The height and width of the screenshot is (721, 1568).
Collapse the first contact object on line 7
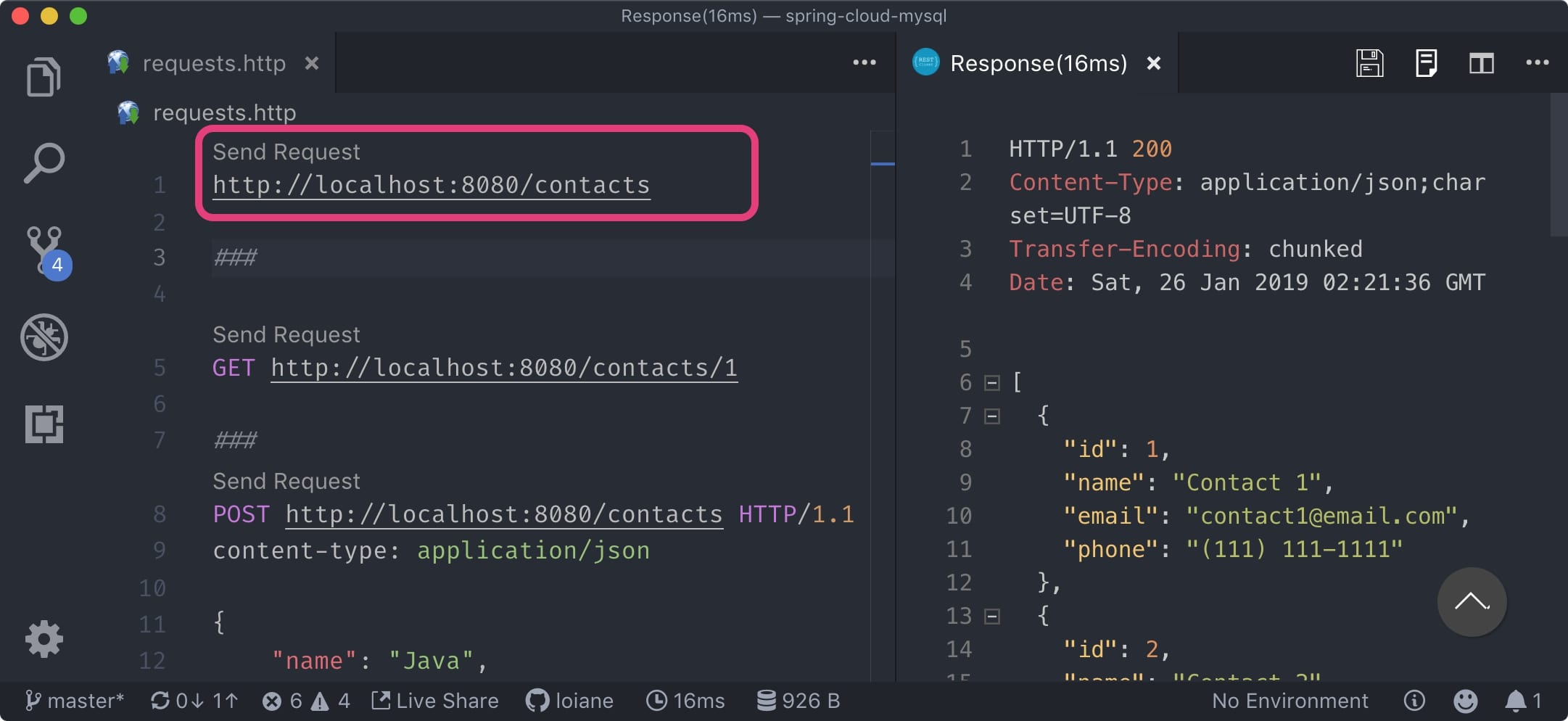[x=992, y=415]
